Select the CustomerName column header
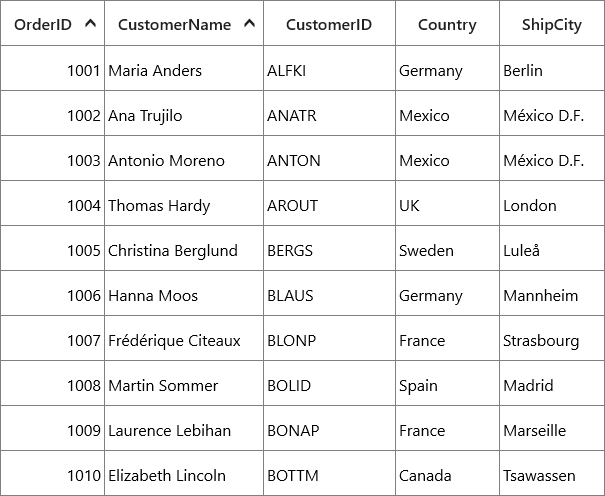 click(184, 23)
